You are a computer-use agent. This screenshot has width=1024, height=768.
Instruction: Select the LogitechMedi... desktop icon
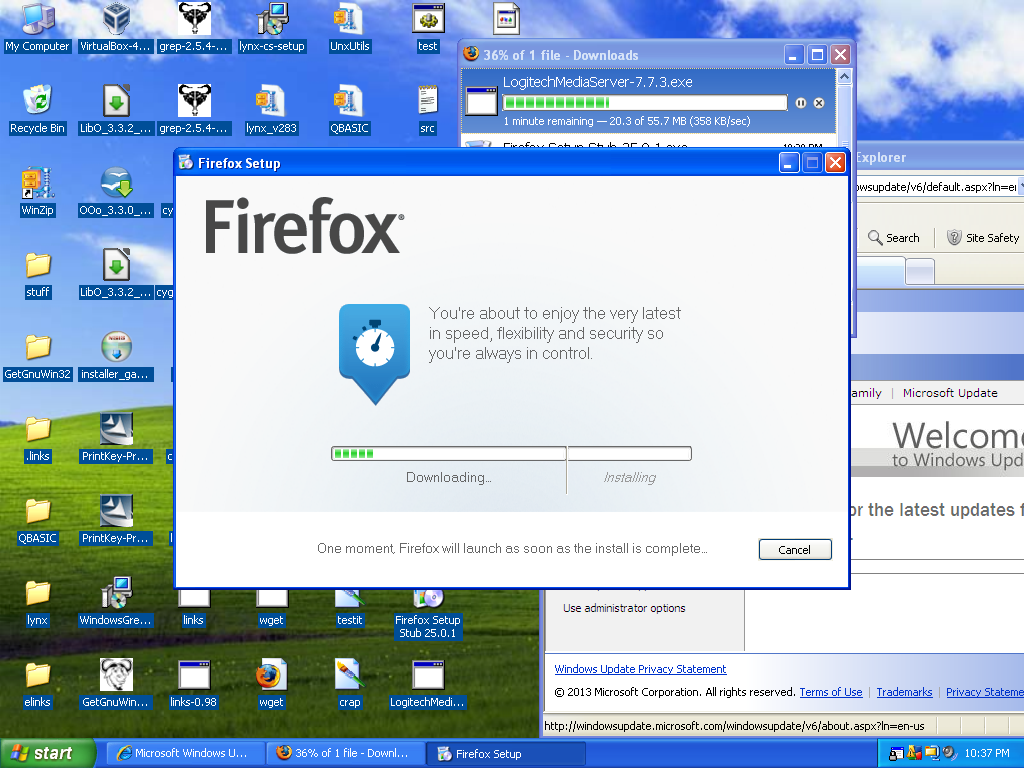(428, 684)
